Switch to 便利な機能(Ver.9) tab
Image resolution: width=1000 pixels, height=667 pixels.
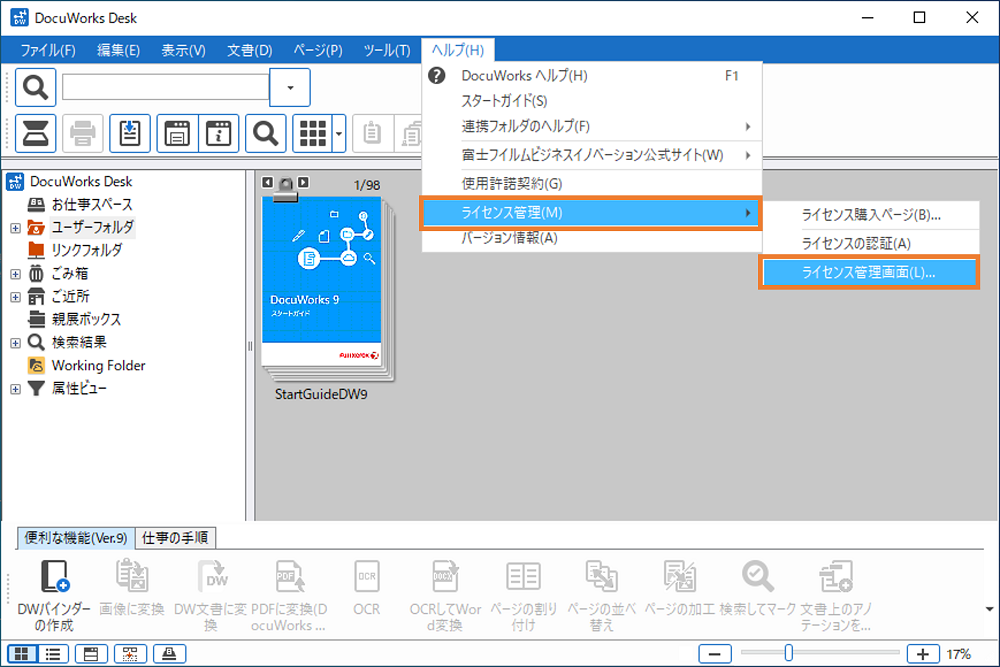pyautogui.click(x=76, y=538)
